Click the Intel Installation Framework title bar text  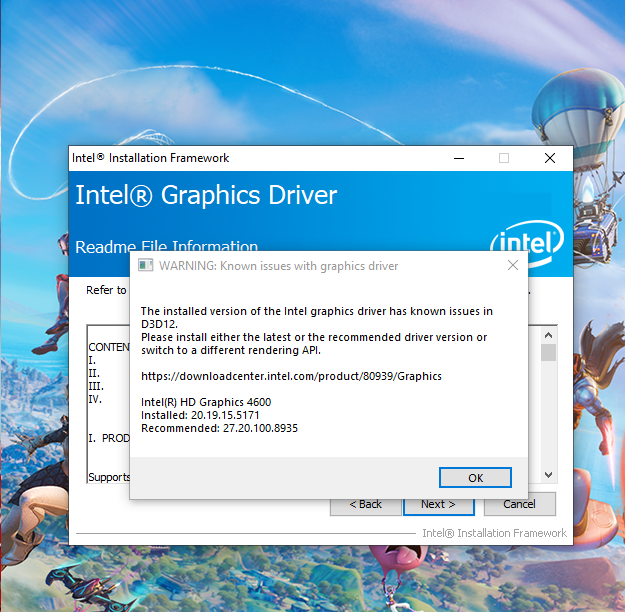point(150,158)
